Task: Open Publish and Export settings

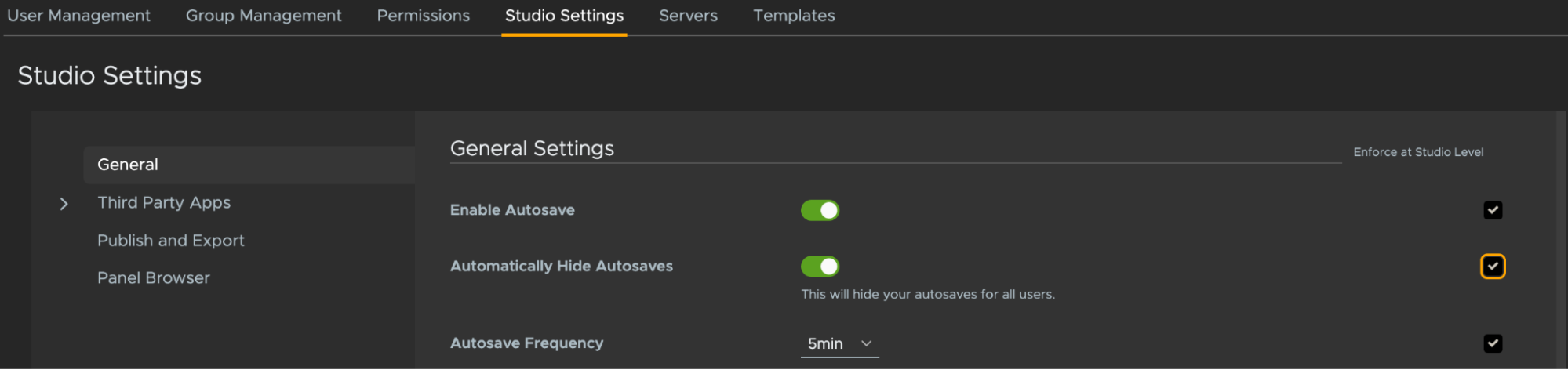Action: click(x=171, y=241)
